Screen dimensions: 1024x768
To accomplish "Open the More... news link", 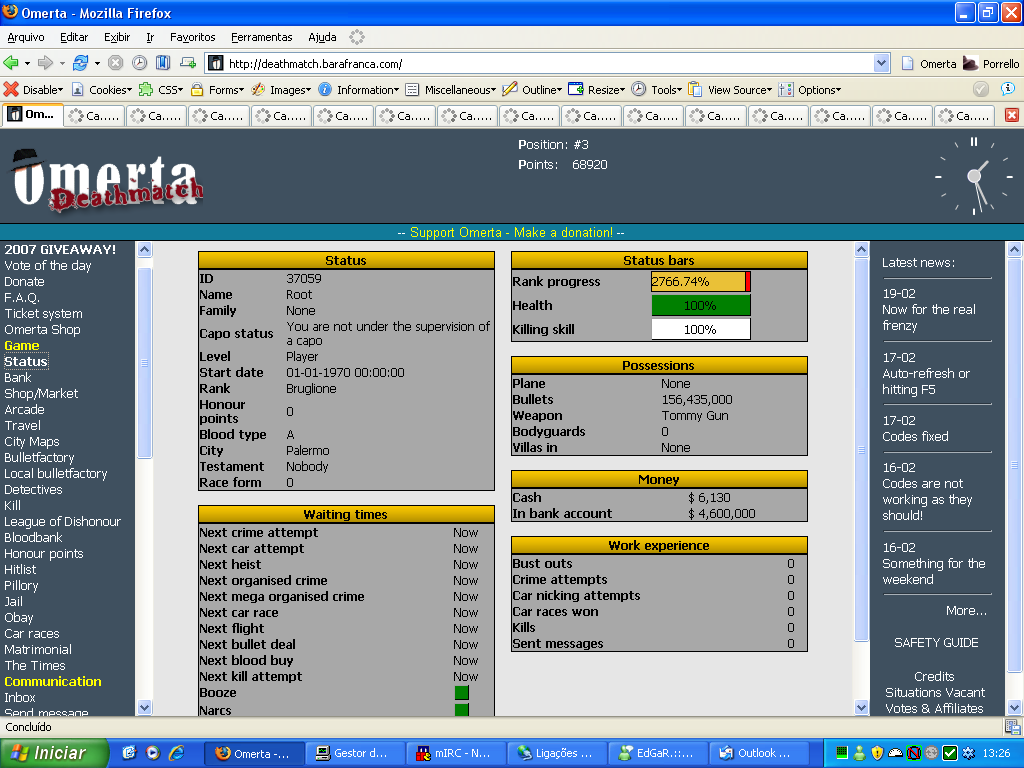I will (x=967, y=611).
